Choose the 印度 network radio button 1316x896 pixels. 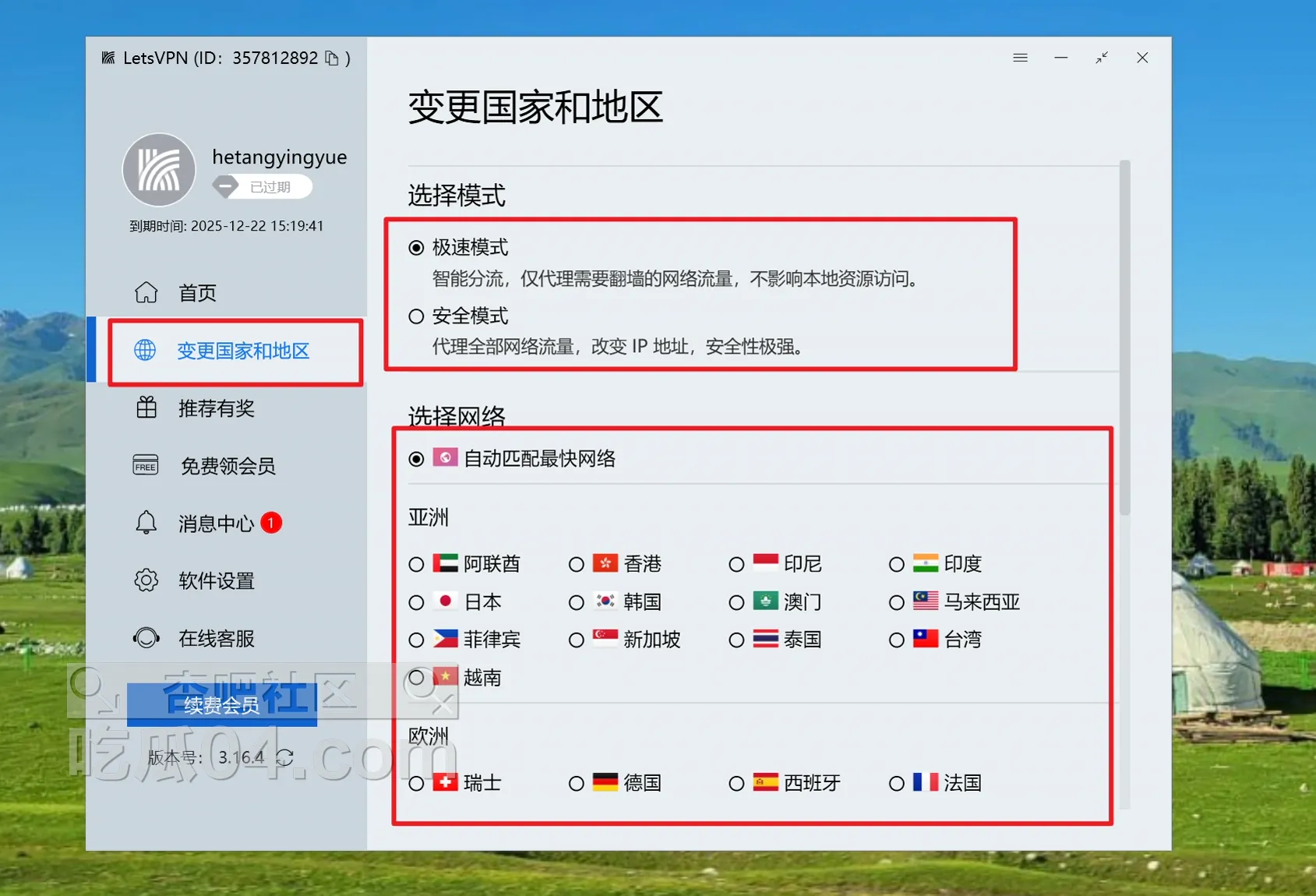897,564
